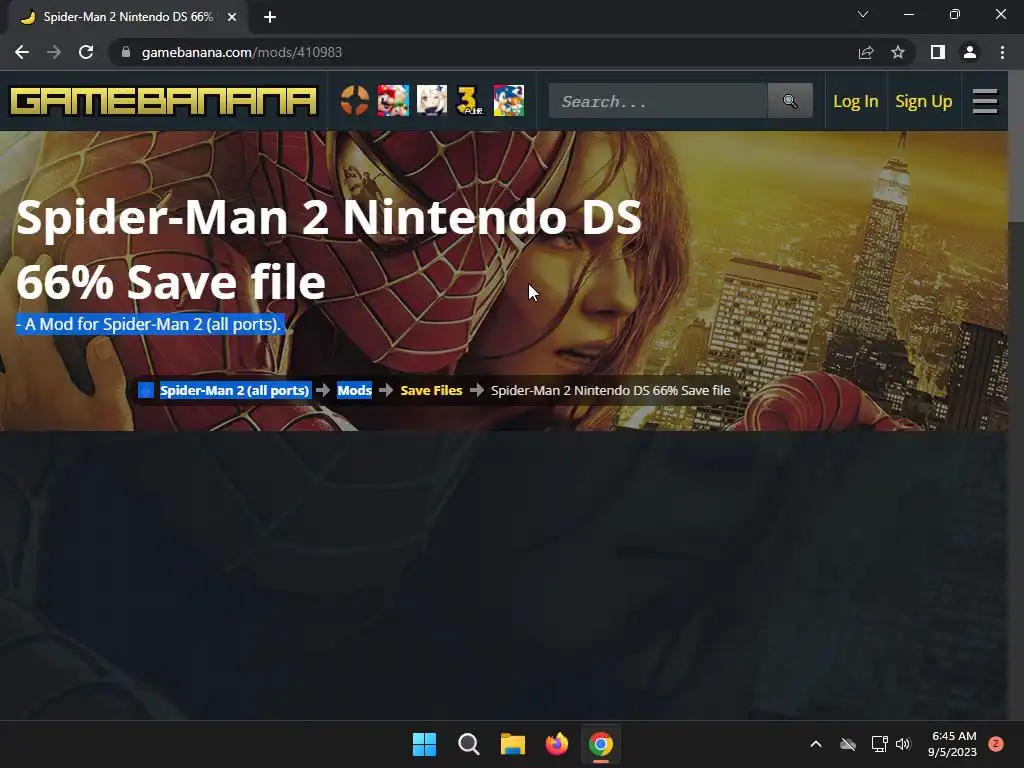Open the Chrome profile icon
The width and height of the screenshot is (1024, 768).
(x=970, y=52)
